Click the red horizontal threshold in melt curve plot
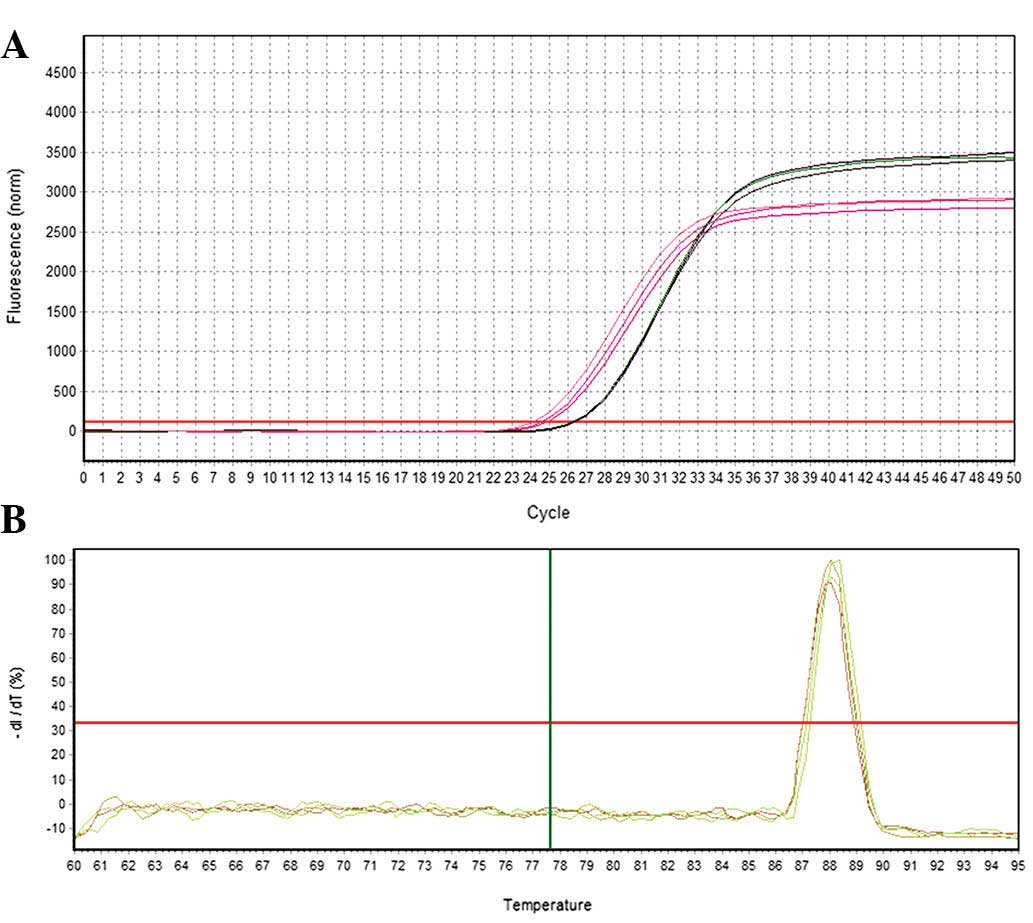The height and width of the screenshot is (923, 1033). pos(300,722)
